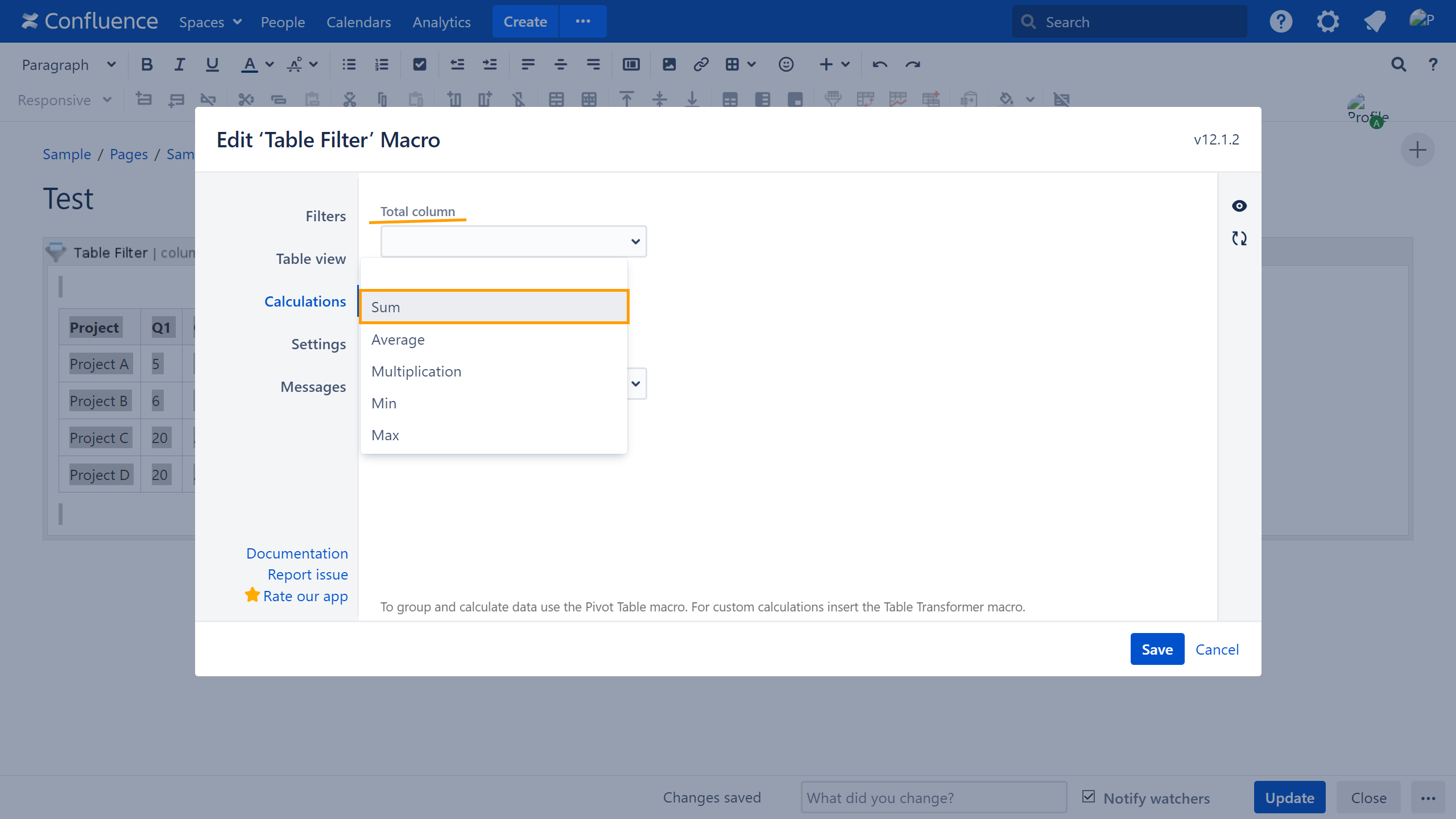Toggle underline formatting
This screenshot has height=819, width=1456.
(x=212, y=65)
